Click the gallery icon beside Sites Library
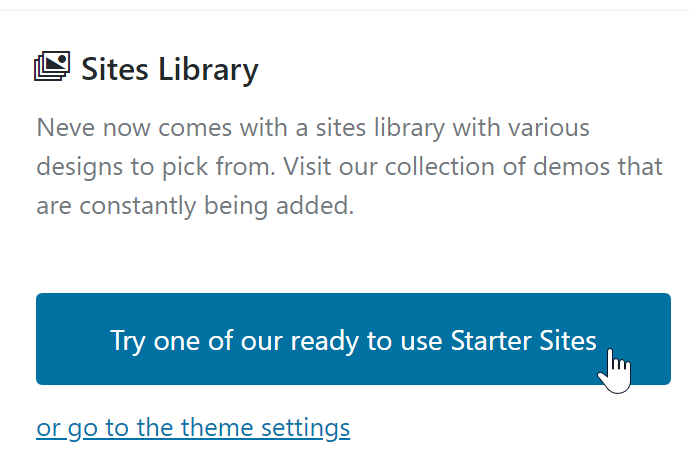 [52, 68]
